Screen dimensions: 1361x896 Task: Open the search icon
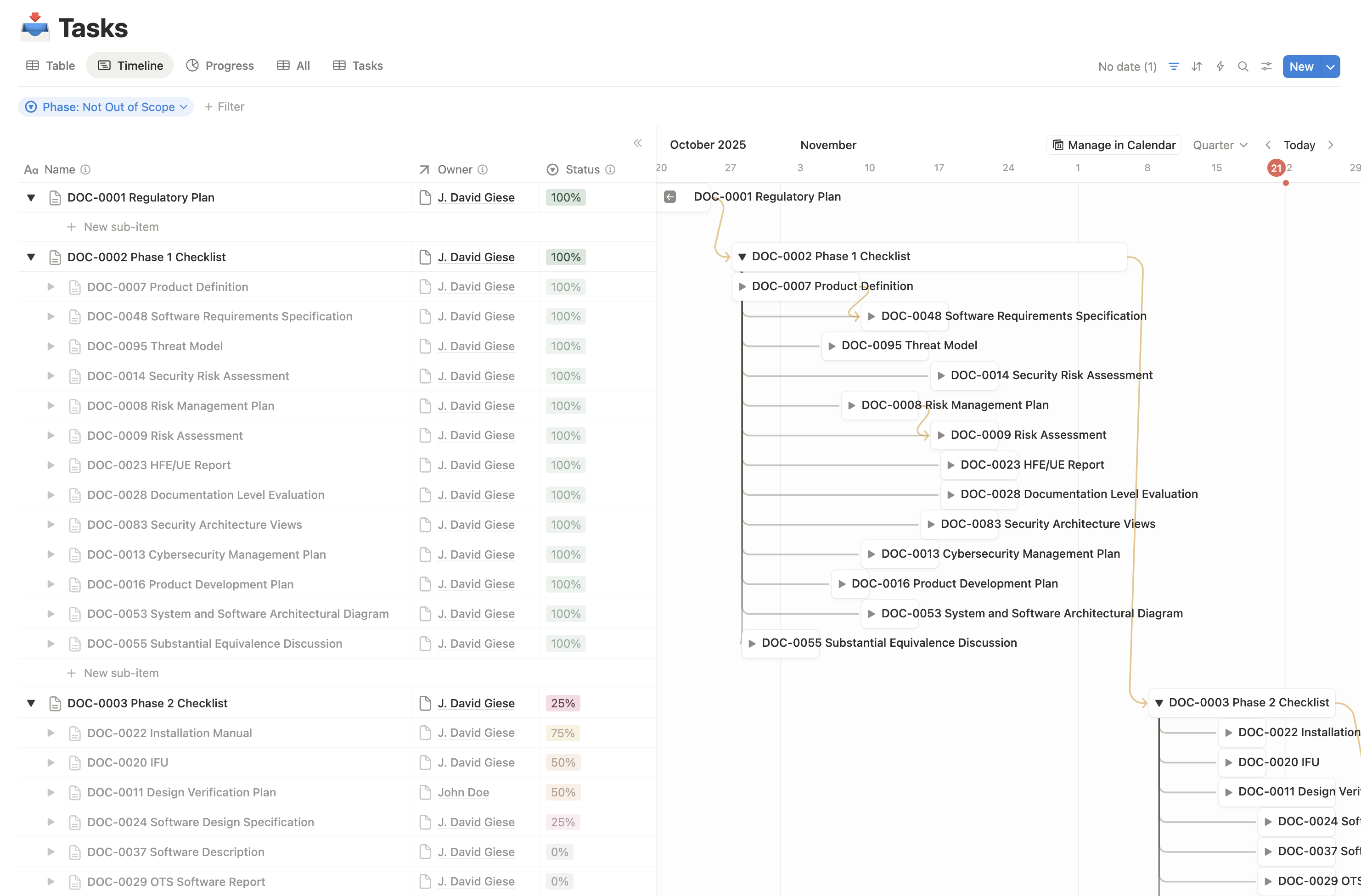point(1243,67)
